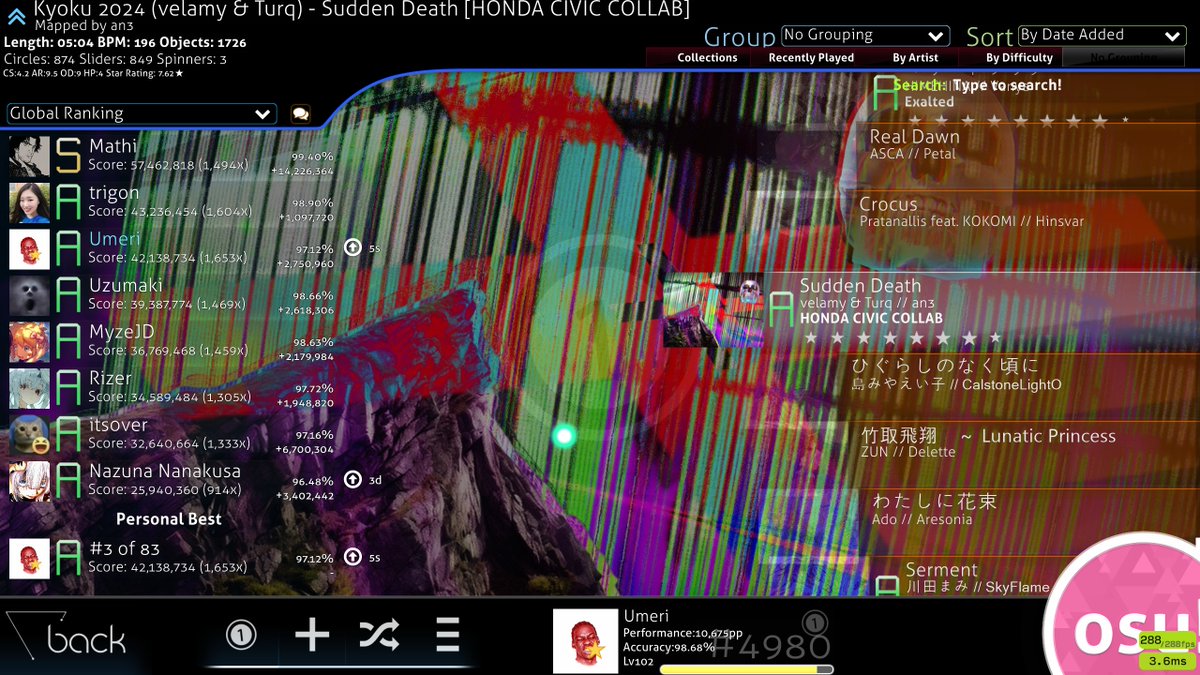Open beatmap options menu icon
The width and height of the screenshot is (1200, 675).
(x=447, y=634)
